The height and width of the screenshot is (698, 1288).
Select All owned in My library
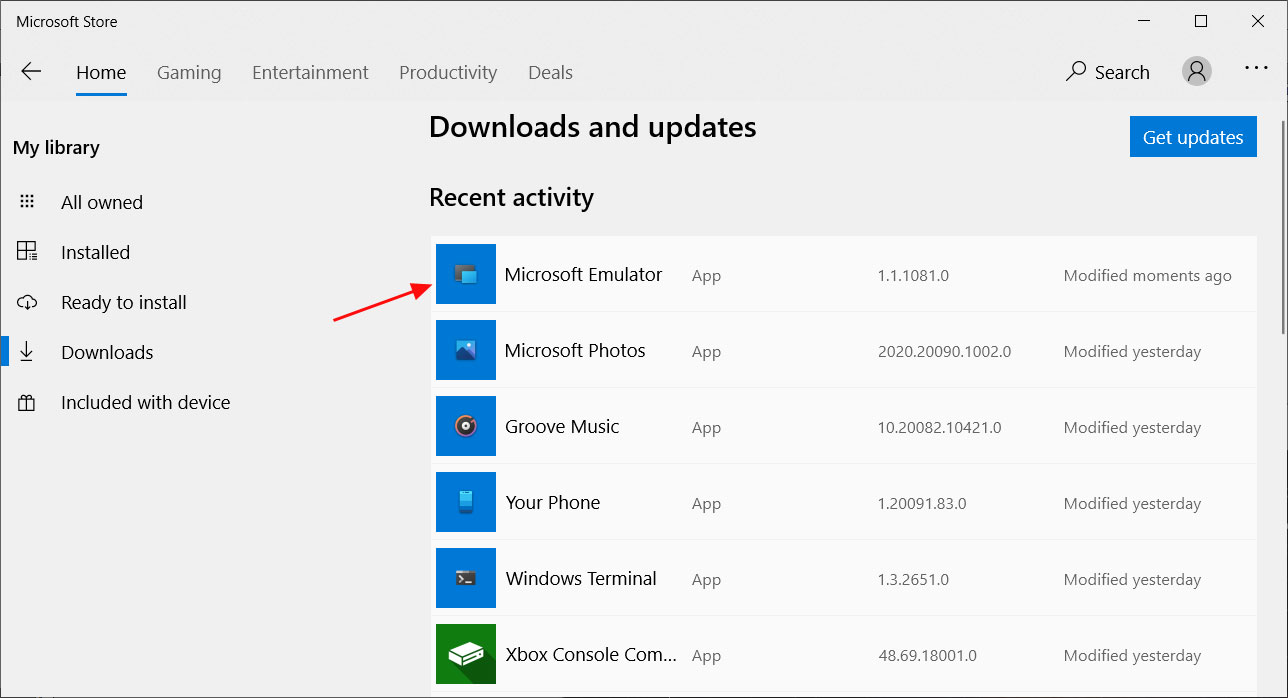pos(101,202)
